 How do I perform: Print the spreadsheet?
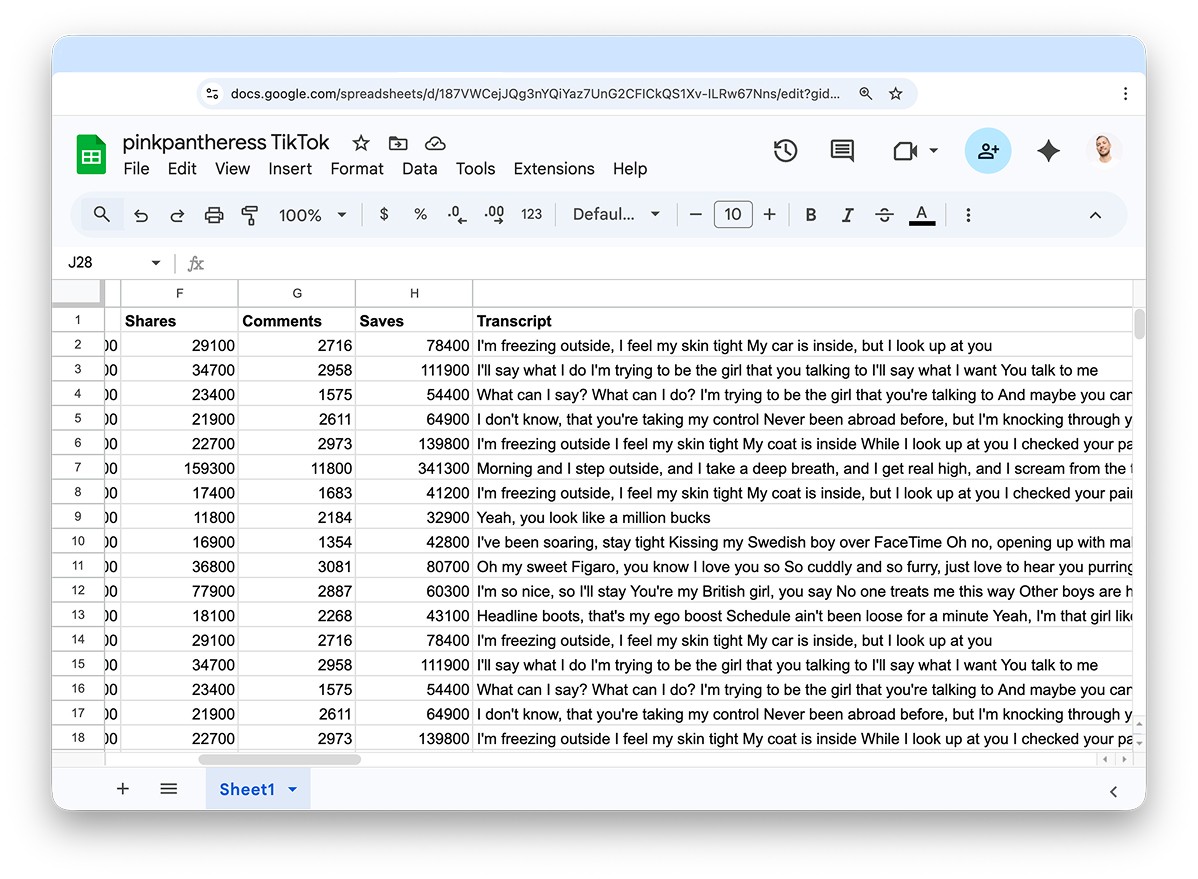point(214,216)
